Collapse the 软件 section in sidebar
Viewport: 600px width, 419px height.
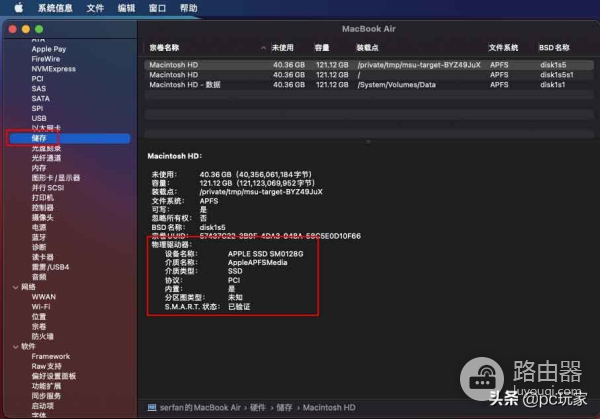[16, 347]
